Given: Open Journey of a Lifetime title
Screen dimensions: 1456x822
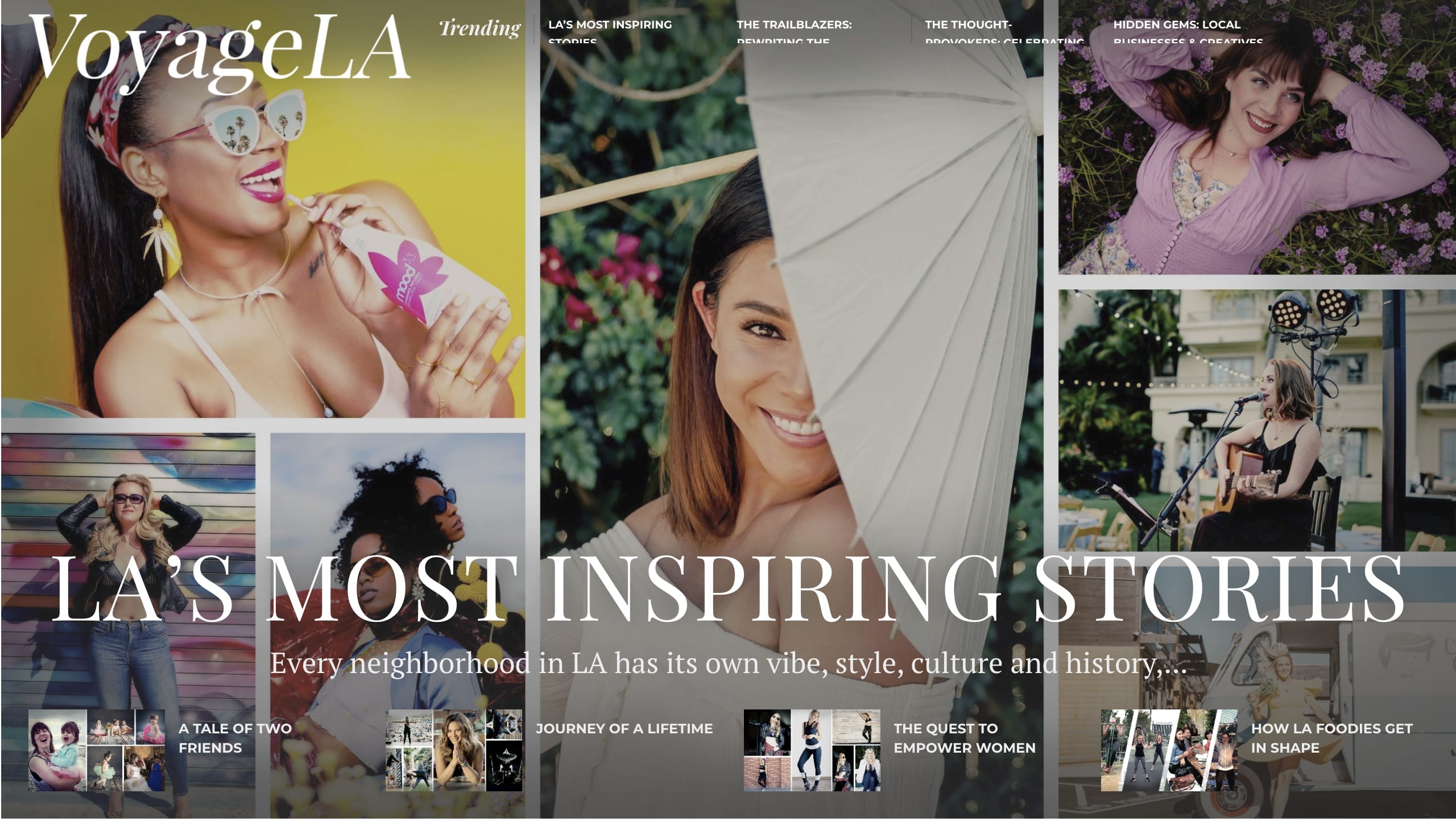Looking at the screenshot, I should (x=624, y=728).
